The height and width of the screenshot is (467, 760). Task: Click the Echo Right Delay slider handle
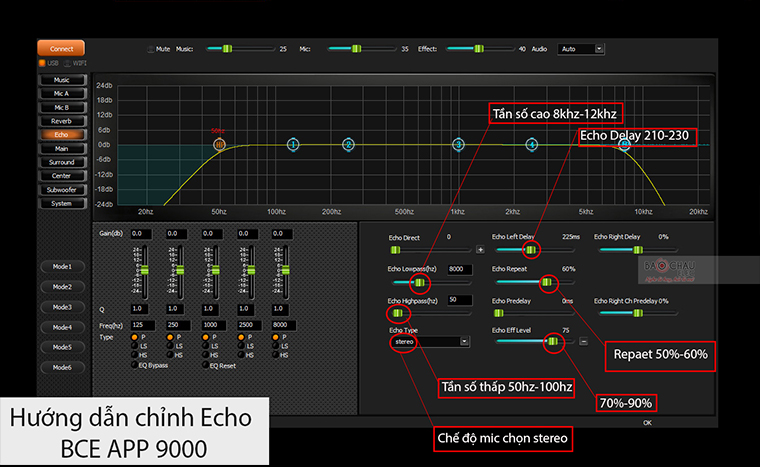pyautogui.click(x=638, y=250)
